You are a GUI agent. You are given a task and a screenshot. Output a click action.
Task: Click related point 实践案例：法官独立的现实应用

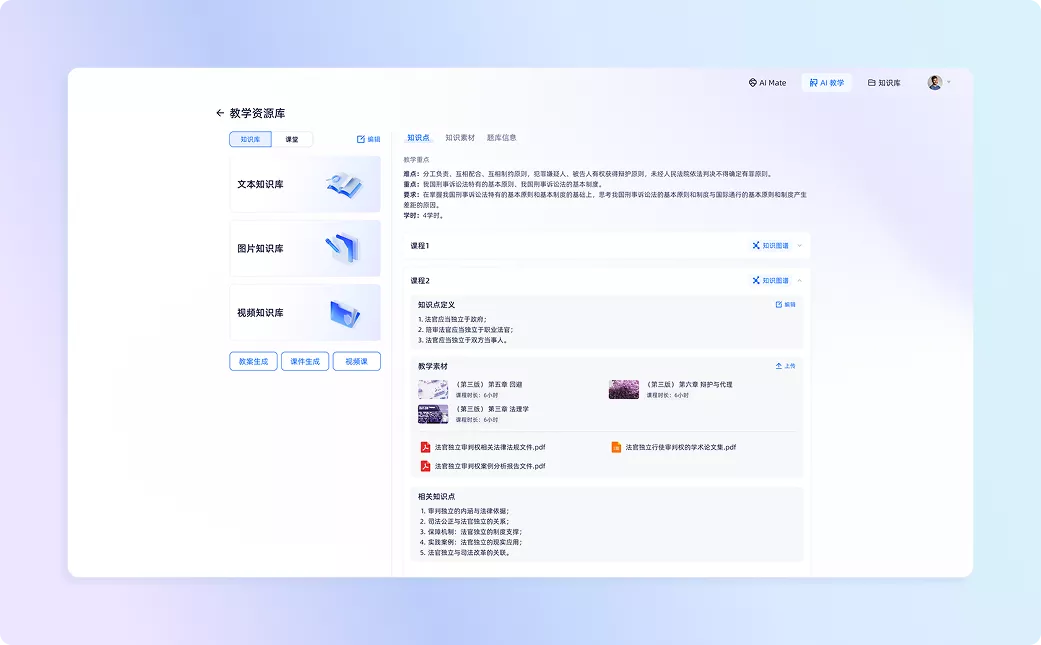471,542
